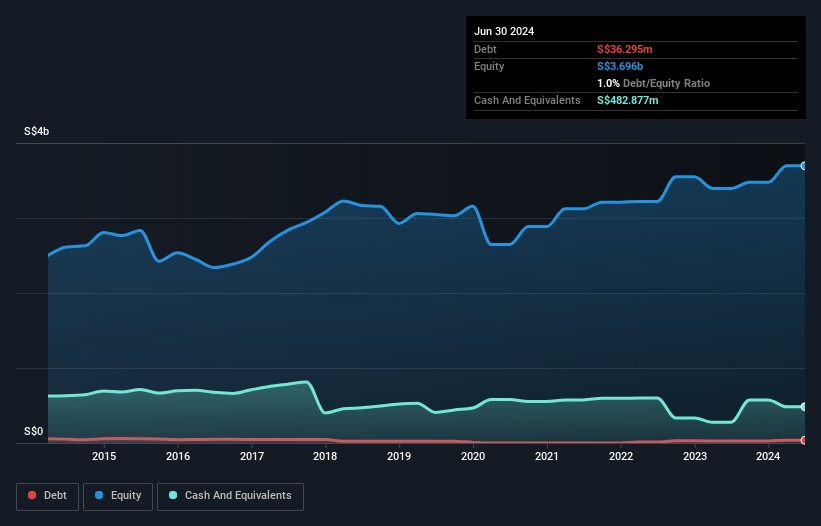Toggle the Equity series in the legend

coord(117,496)
